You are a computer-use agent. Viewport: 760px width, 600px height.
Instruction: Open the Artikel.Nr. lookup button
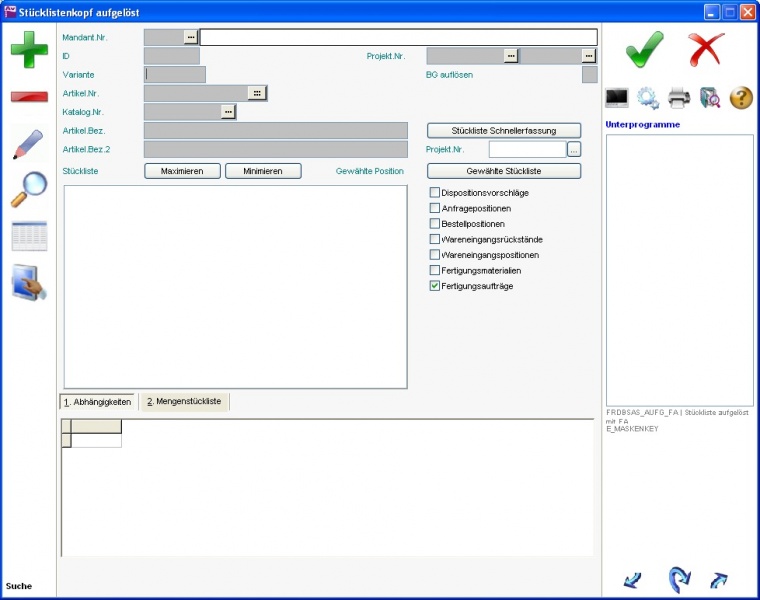pyautogui.click(x=257, y=93)
